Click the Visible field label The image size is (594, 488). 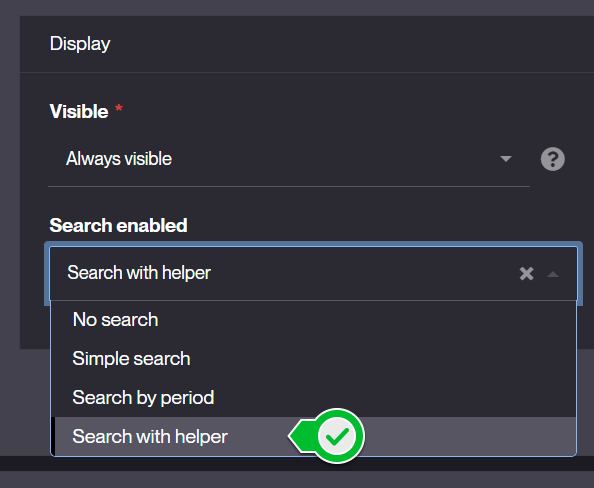click(x=79, y=111)
